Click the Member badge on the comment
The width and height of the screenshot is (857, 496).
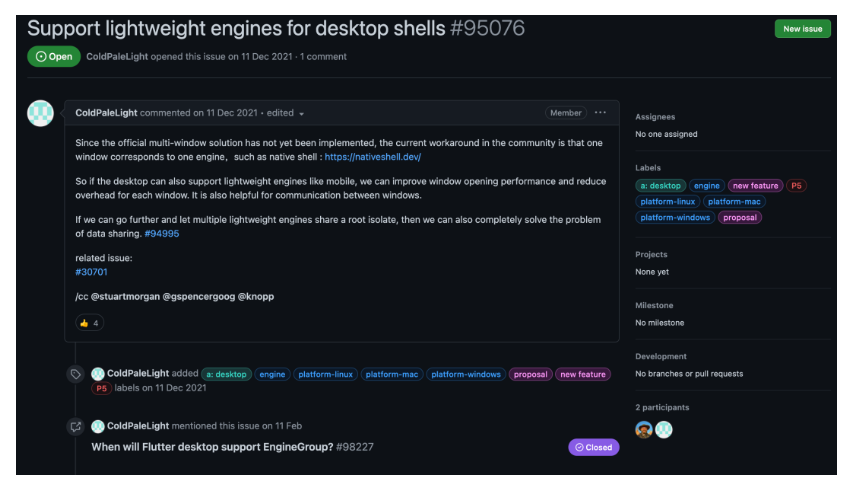pyautogui.click(x=566, y=113)
